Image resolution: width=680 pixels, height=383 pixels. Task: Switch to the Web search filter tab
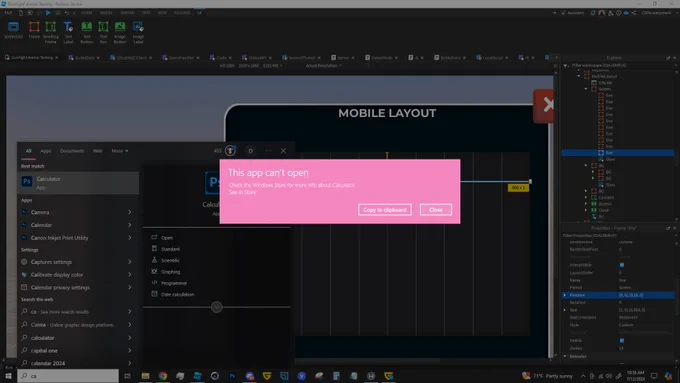[98, 151]
